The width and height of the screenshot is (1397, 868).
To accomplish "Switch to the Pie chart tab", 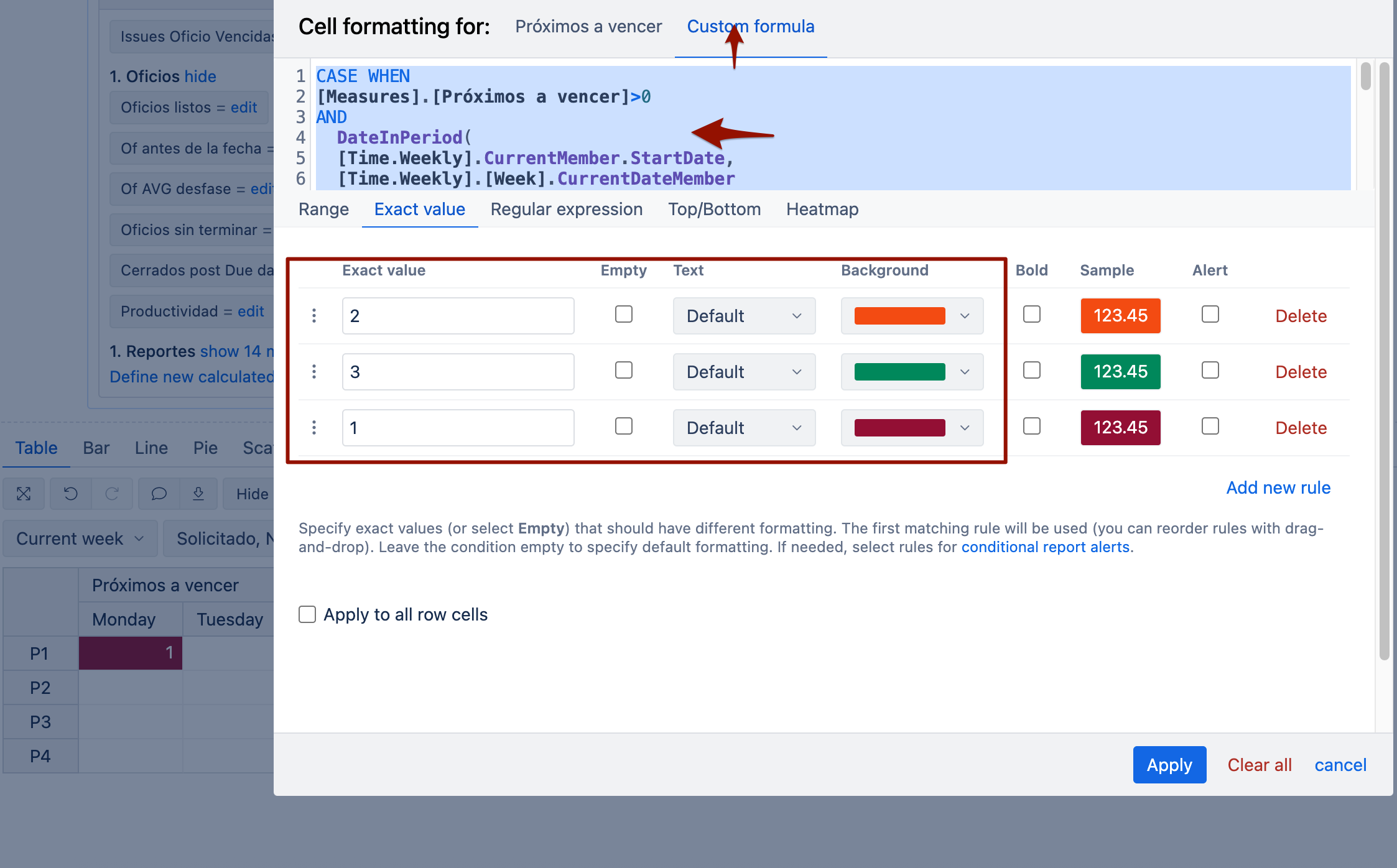I will (205, 448).
